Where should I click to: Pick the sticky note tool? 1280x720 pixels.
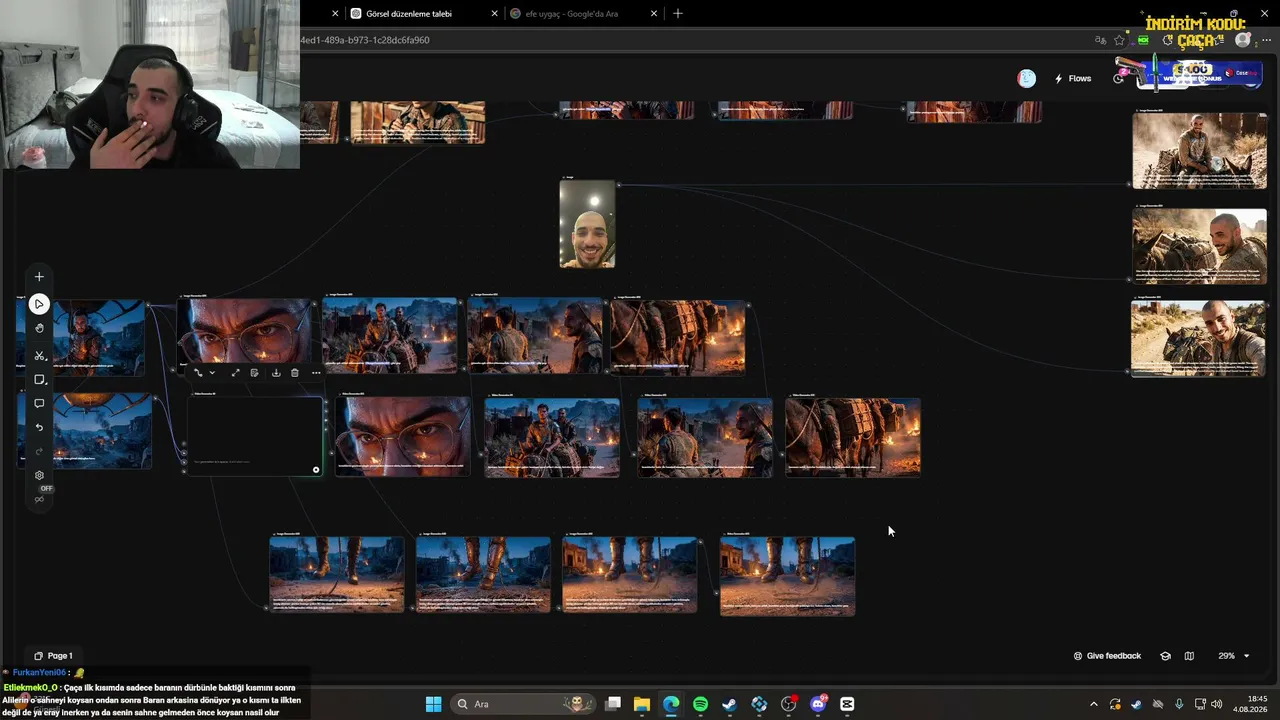(39, 380)
